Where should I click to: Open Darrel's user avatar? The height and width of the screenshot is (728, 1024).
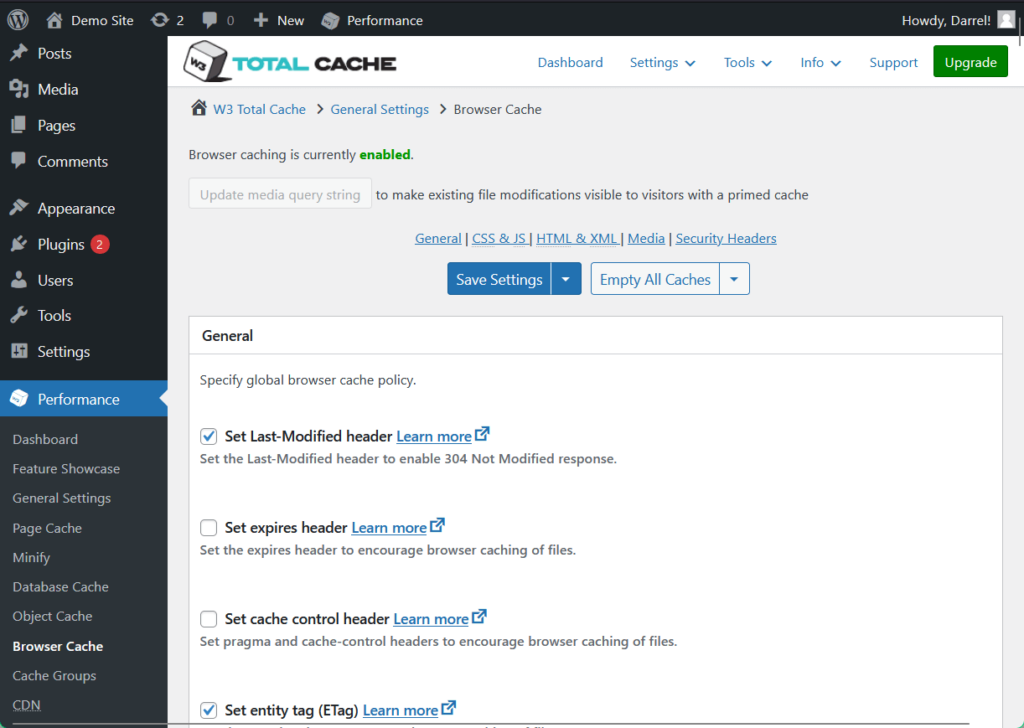1006,20
